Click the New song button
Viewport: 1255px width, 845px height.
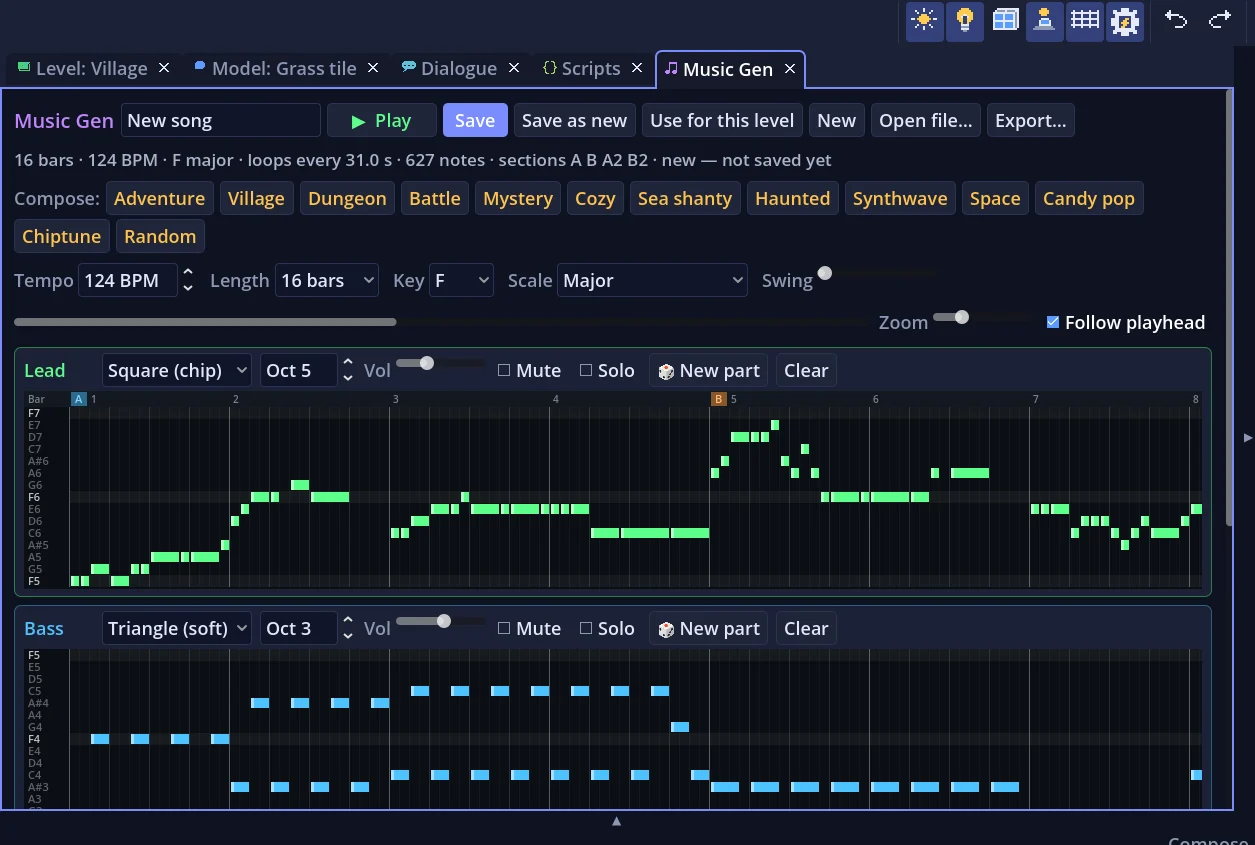[837, 120]
